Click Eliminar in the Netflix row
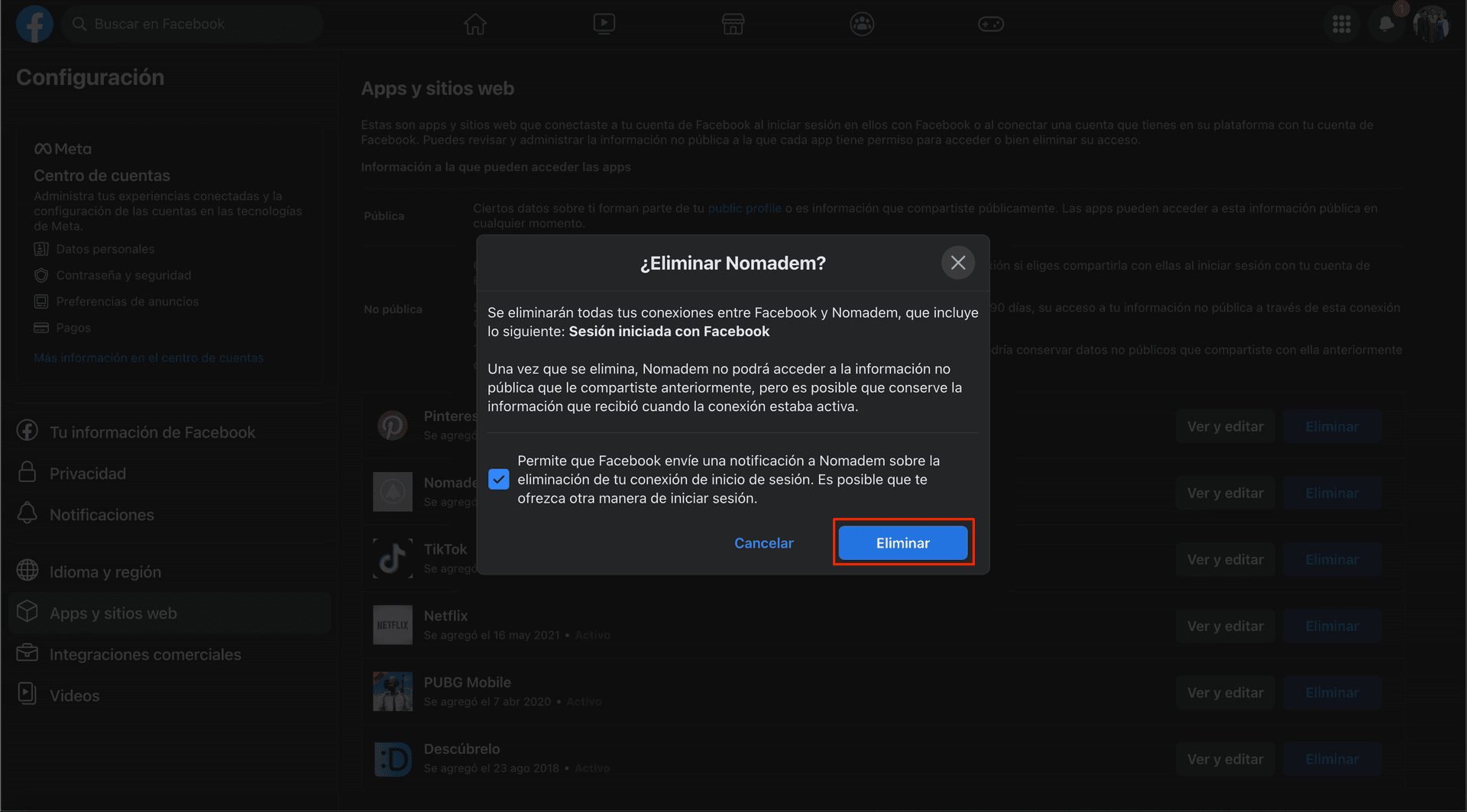The image size is (1467, 812). pos(1332,626)
